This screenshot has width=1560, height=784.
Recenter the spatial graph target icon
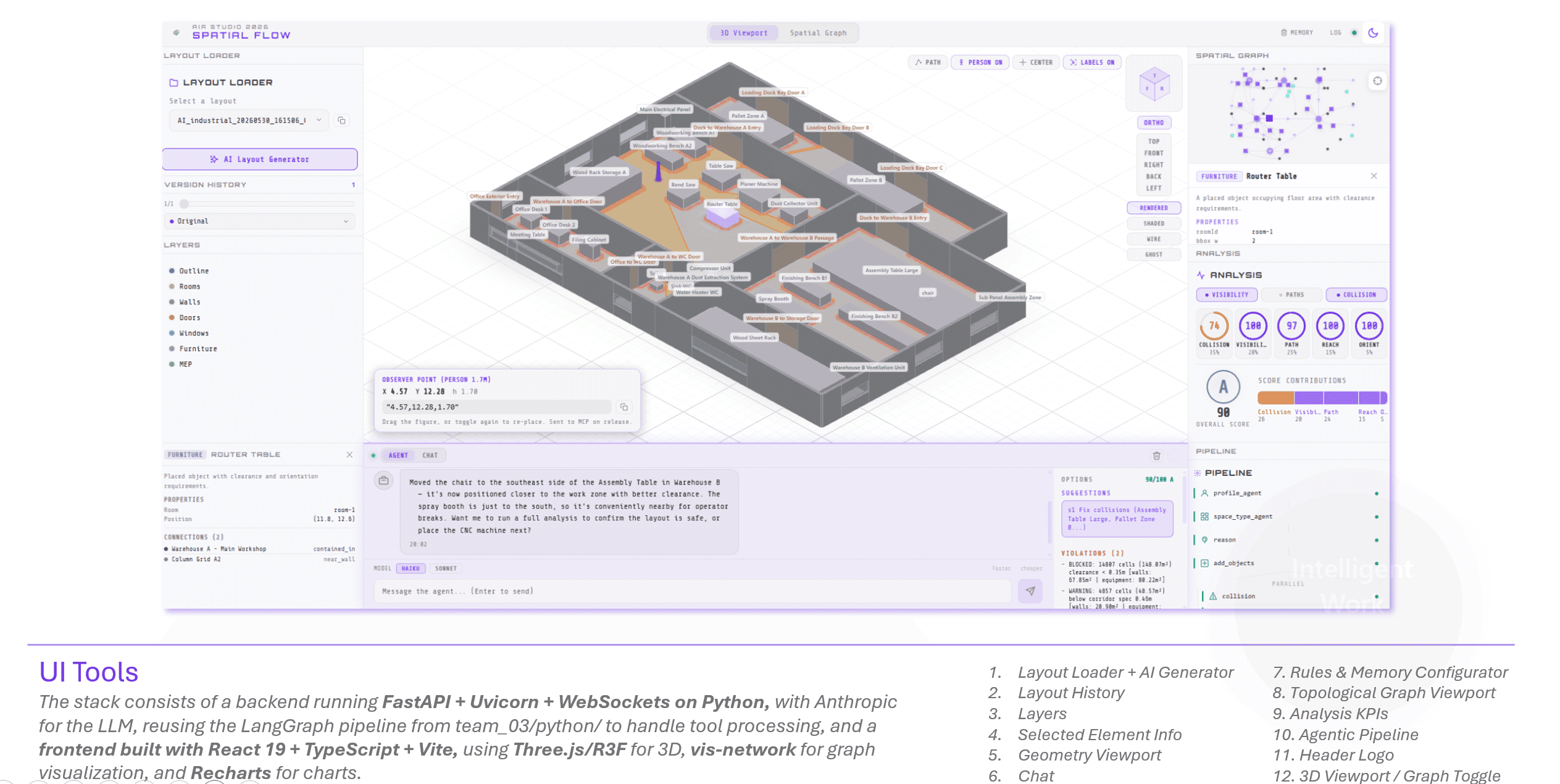[1377, 81]
